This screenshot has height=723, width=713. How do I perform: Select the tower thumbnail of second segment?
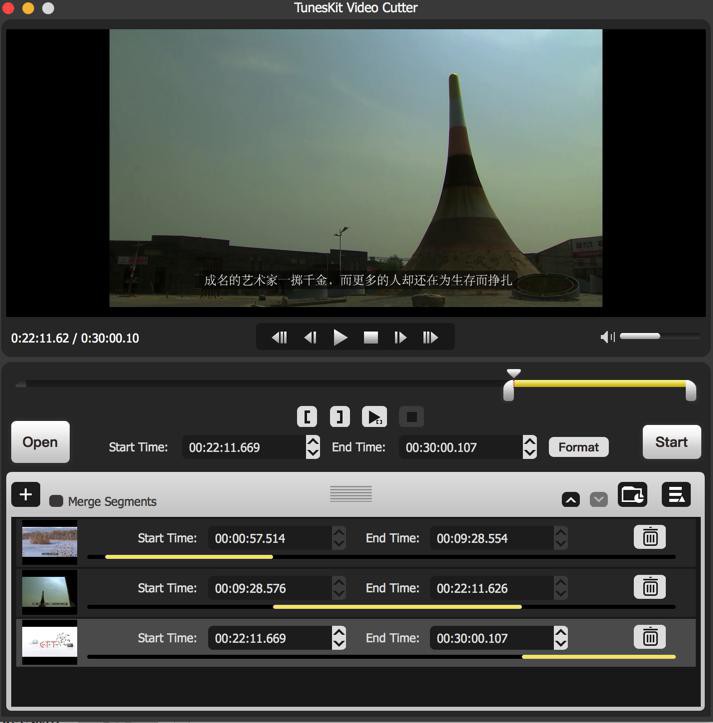coord(50,592)
